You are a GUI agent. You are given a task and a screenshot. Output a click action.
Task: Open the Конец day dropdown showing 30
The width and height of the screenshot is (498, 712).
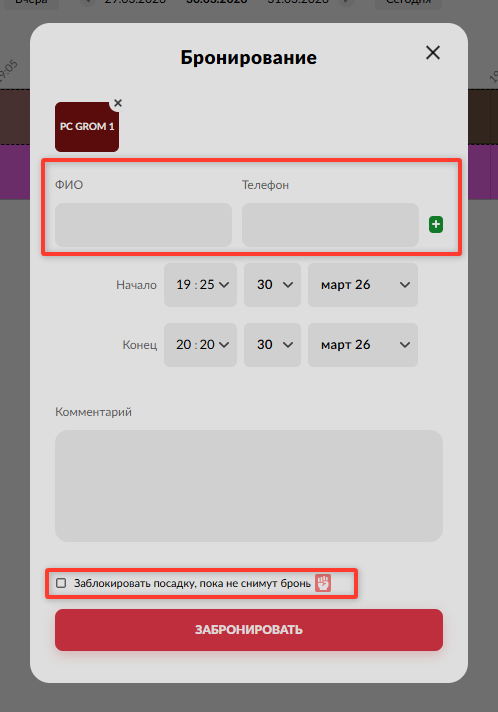[272, 345]
